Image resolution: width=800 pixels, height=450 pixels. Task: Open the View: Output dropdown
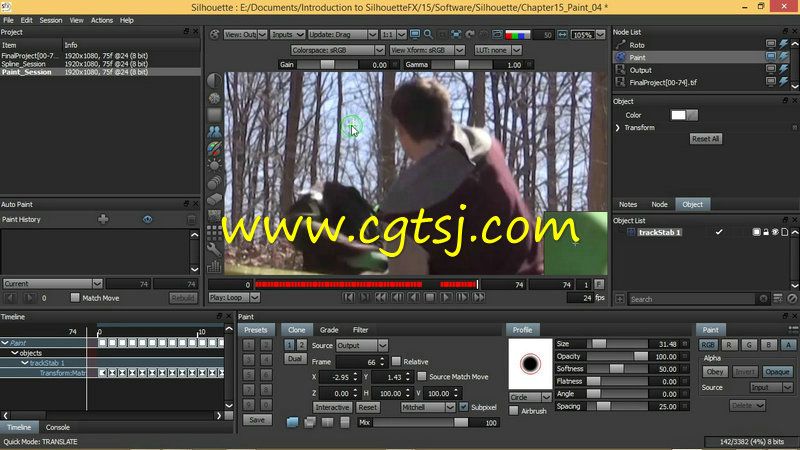click(245, 35)
